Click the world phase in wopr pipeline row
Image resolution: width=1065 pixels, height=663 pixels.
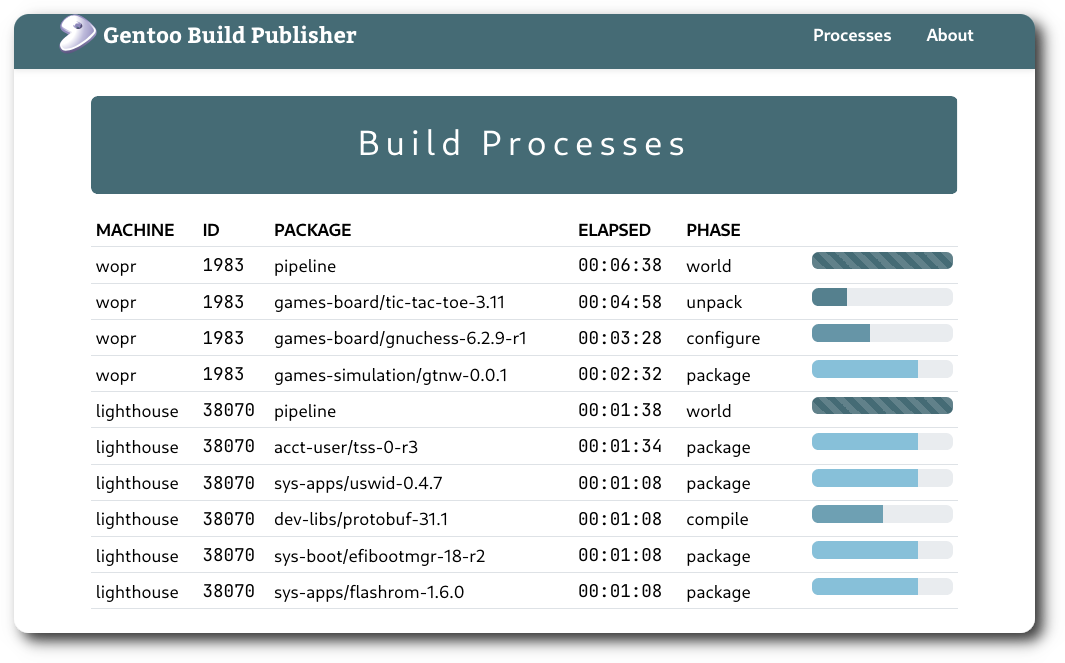point(708,266)
